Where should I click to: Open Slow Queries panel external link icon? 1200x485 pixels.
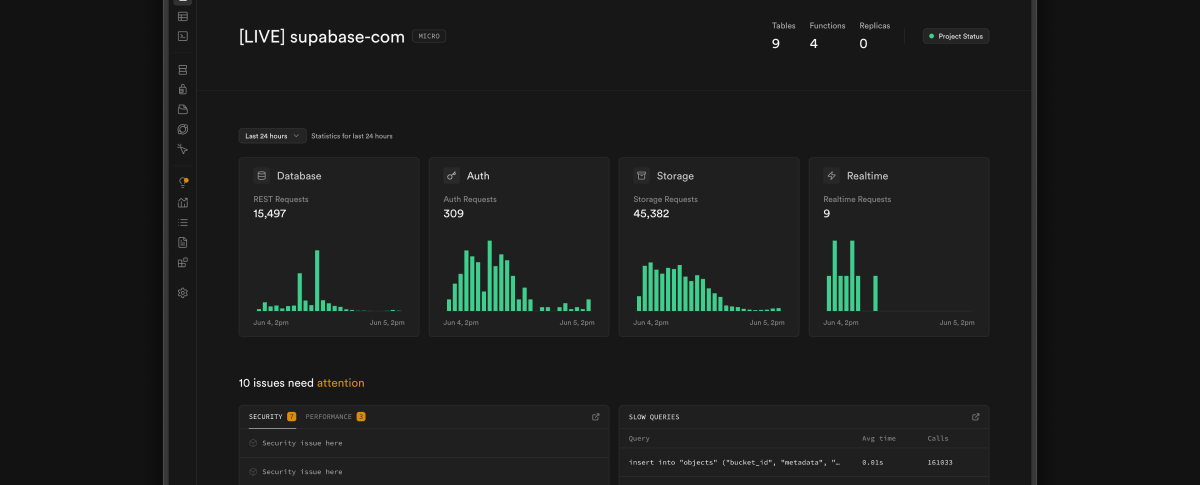[976, 416]
